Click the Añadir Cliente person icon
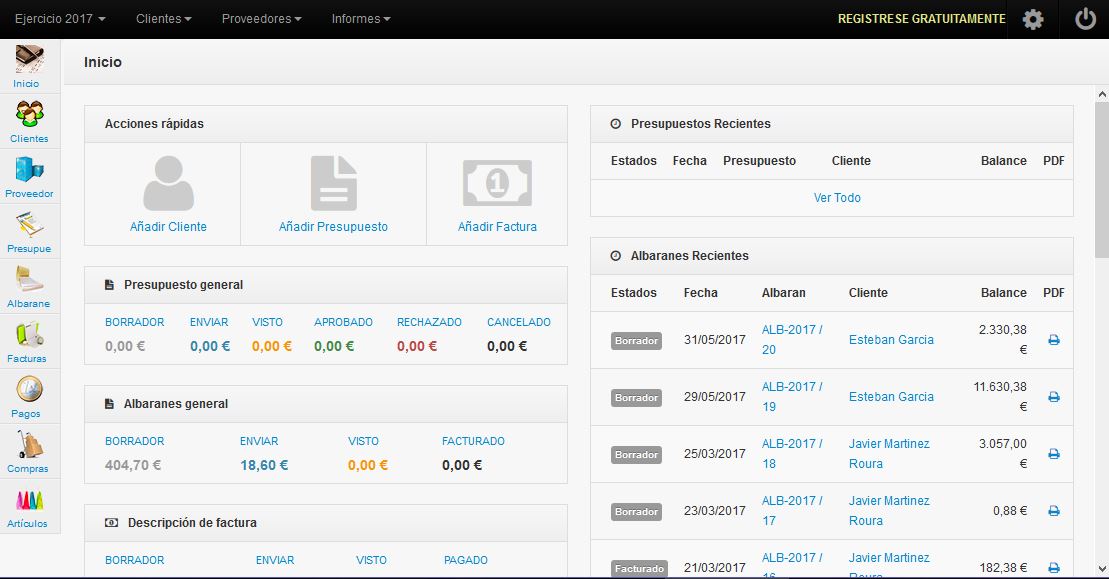This screenshot has width=1109, height=579. tap(168, 183)
